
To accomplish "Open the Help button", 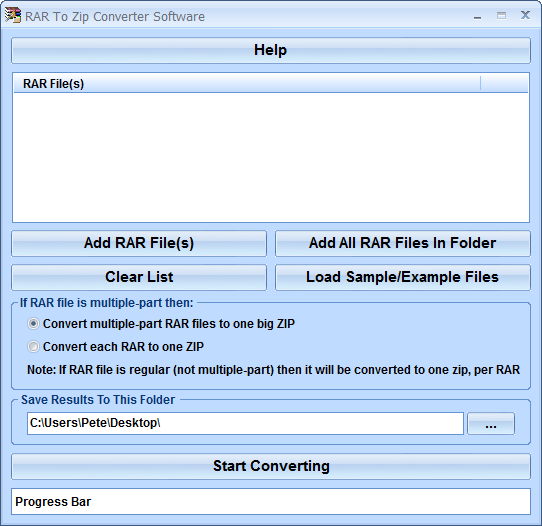I will tap(271, 50).
